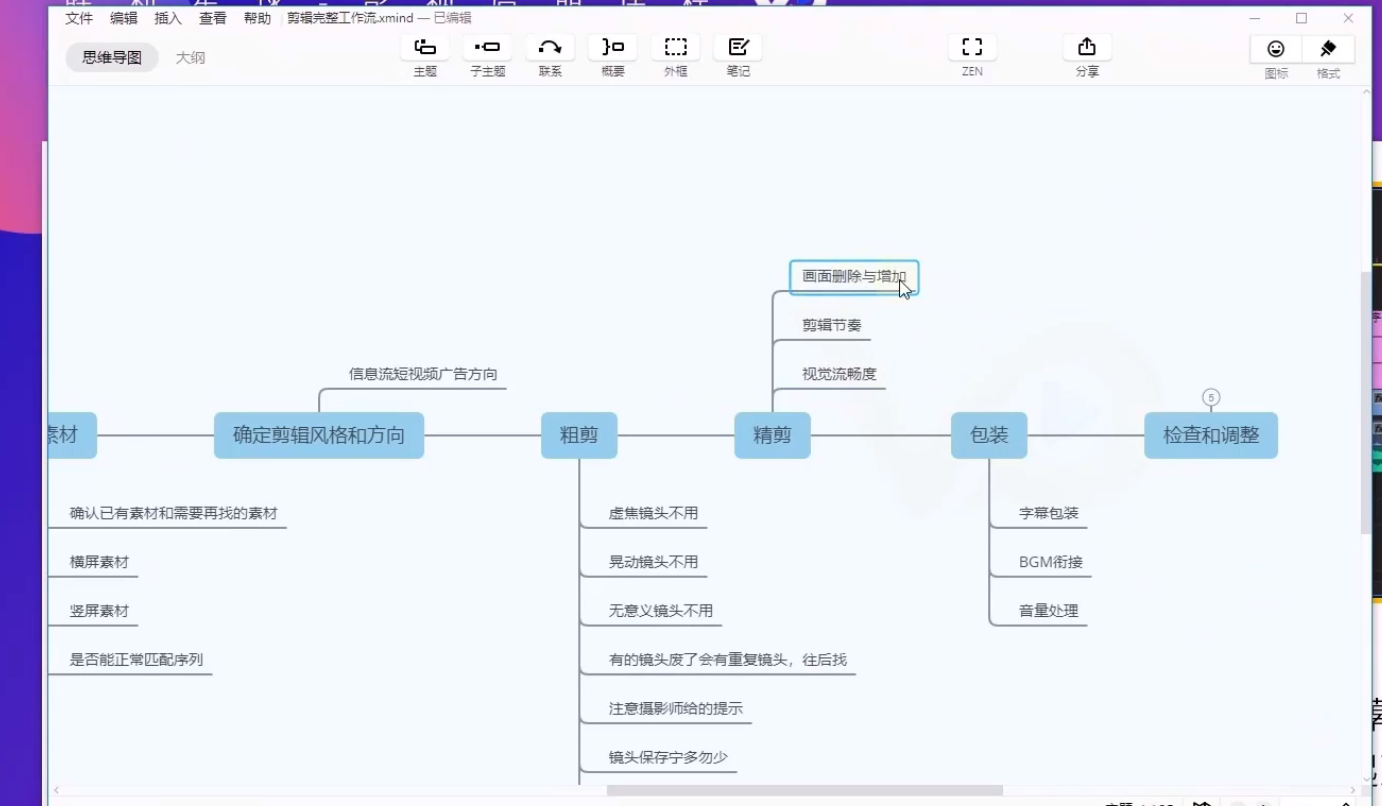This screenshot has height=806, width=1382.
Task: Click the 概要 (Summary) toolbar icon
Action: 612,48
